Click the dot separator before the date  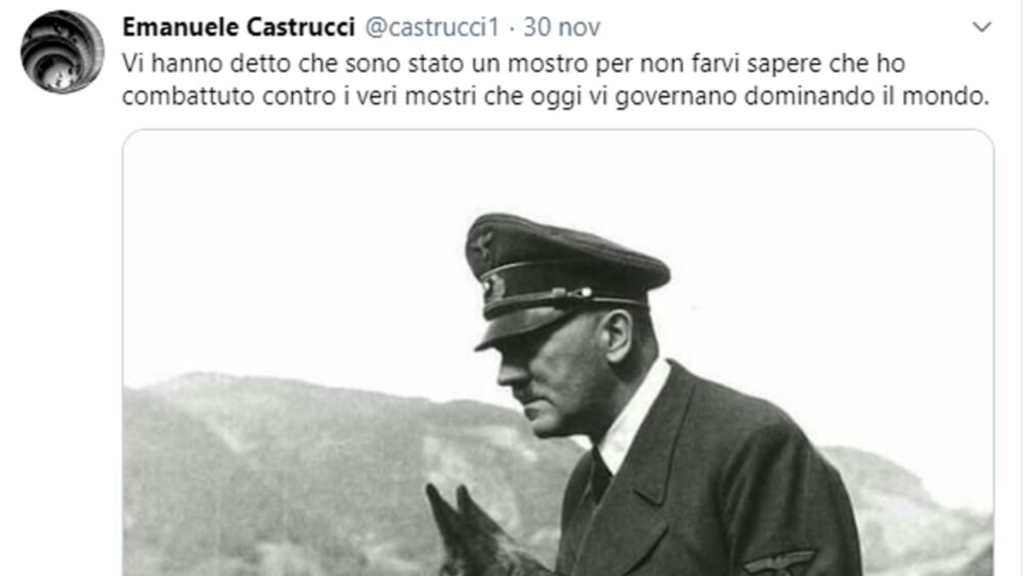[511, 27]
